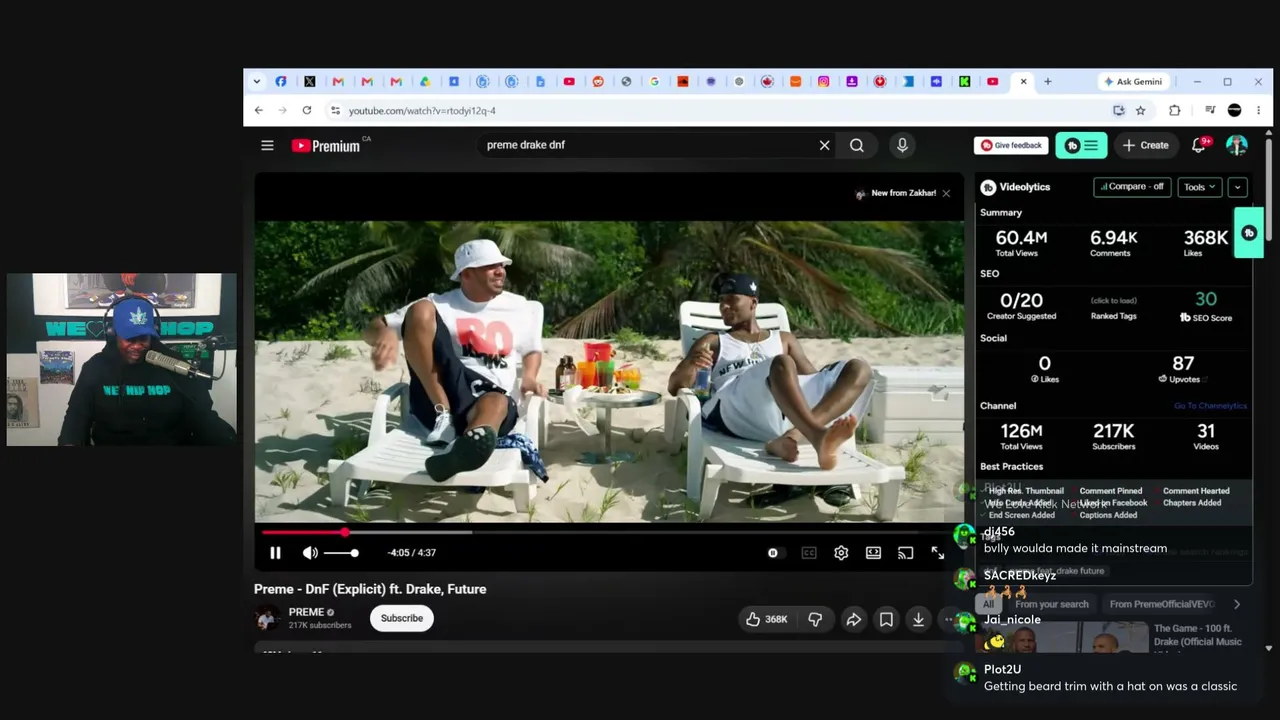Click the teal TubeBuddy side tab

pos(1249,233)
